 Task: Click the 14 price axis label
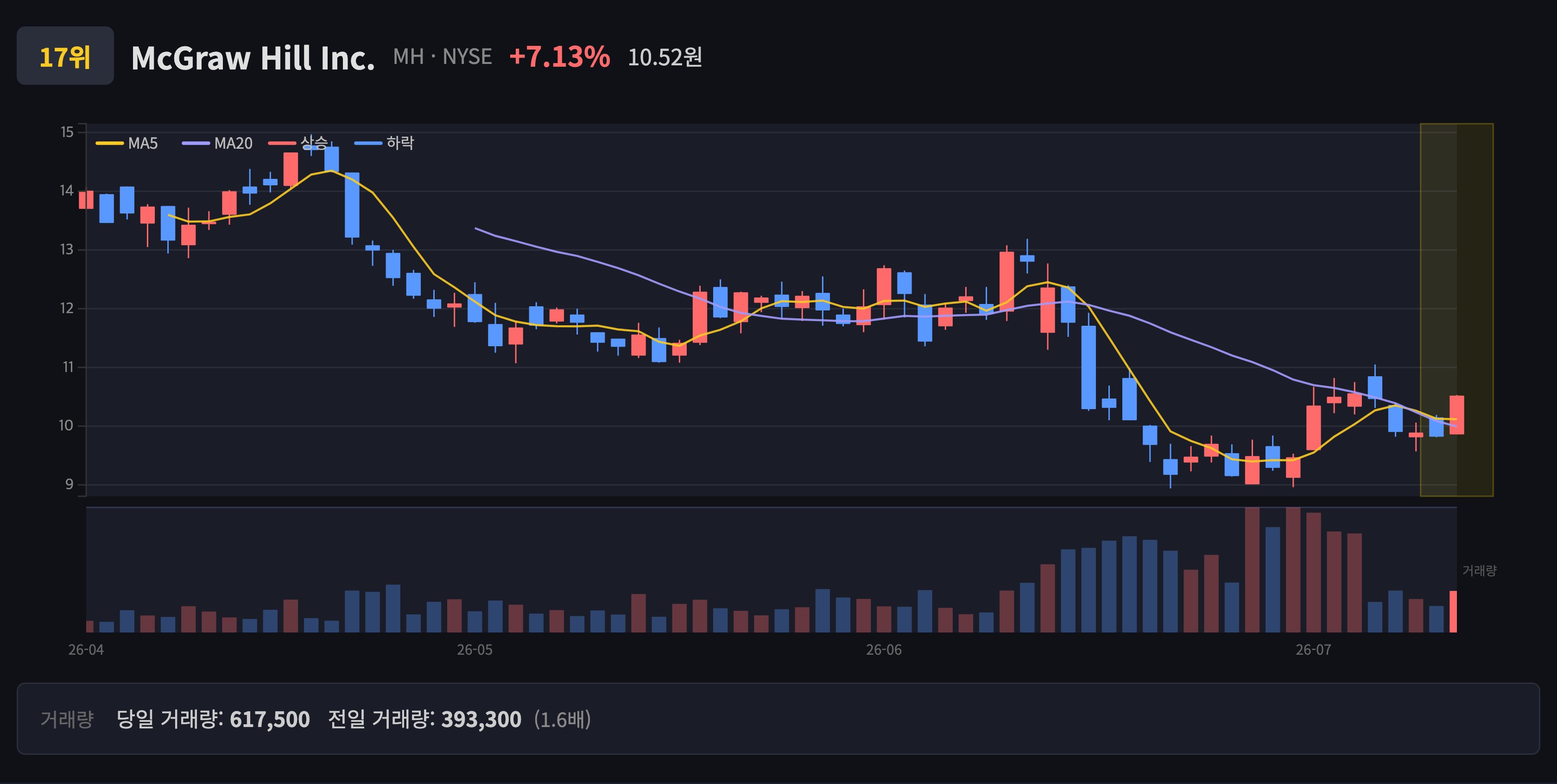tap(66, 190)
